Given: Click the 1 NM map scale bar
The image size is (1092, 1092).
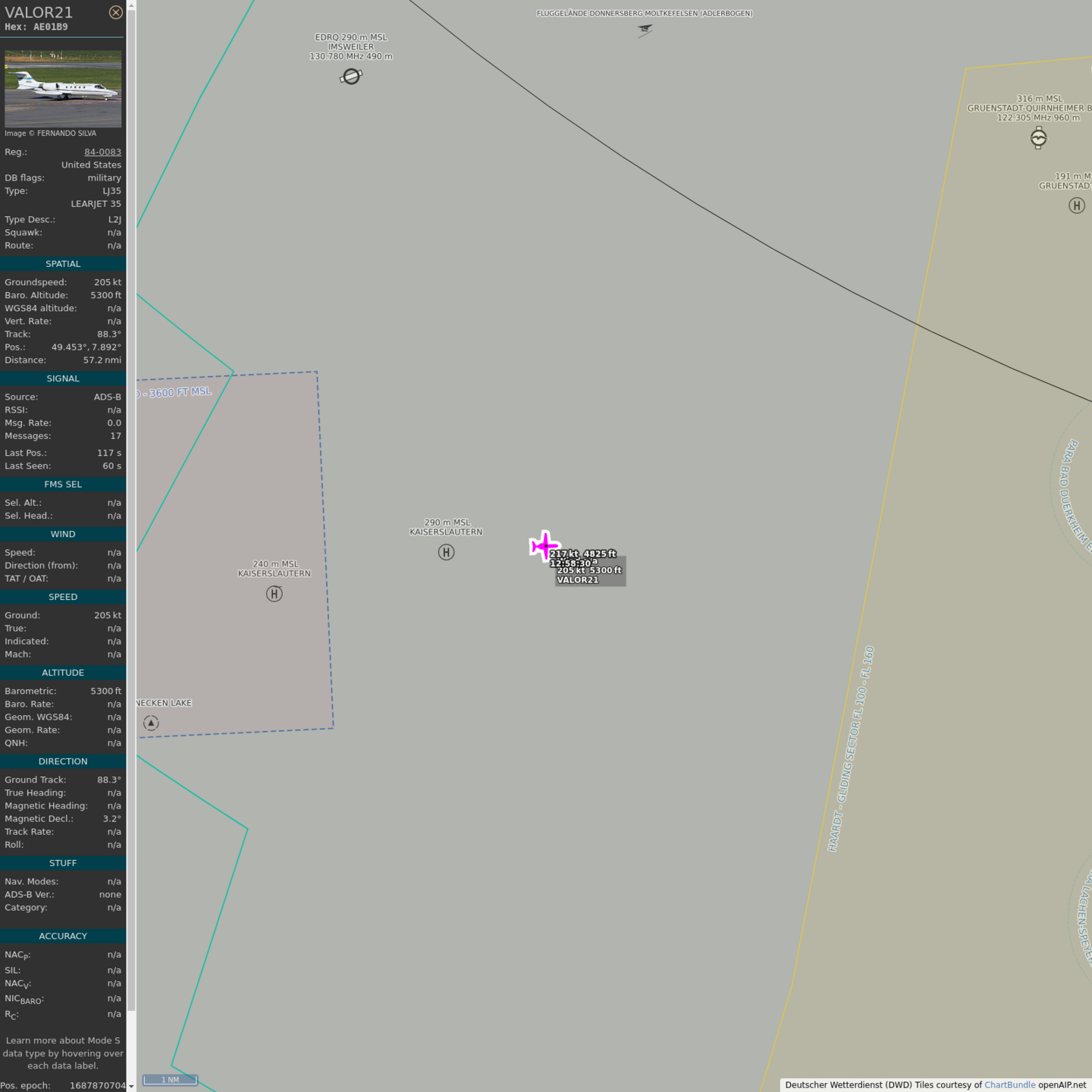Looking at the screenshot, I should point(171,1080).
